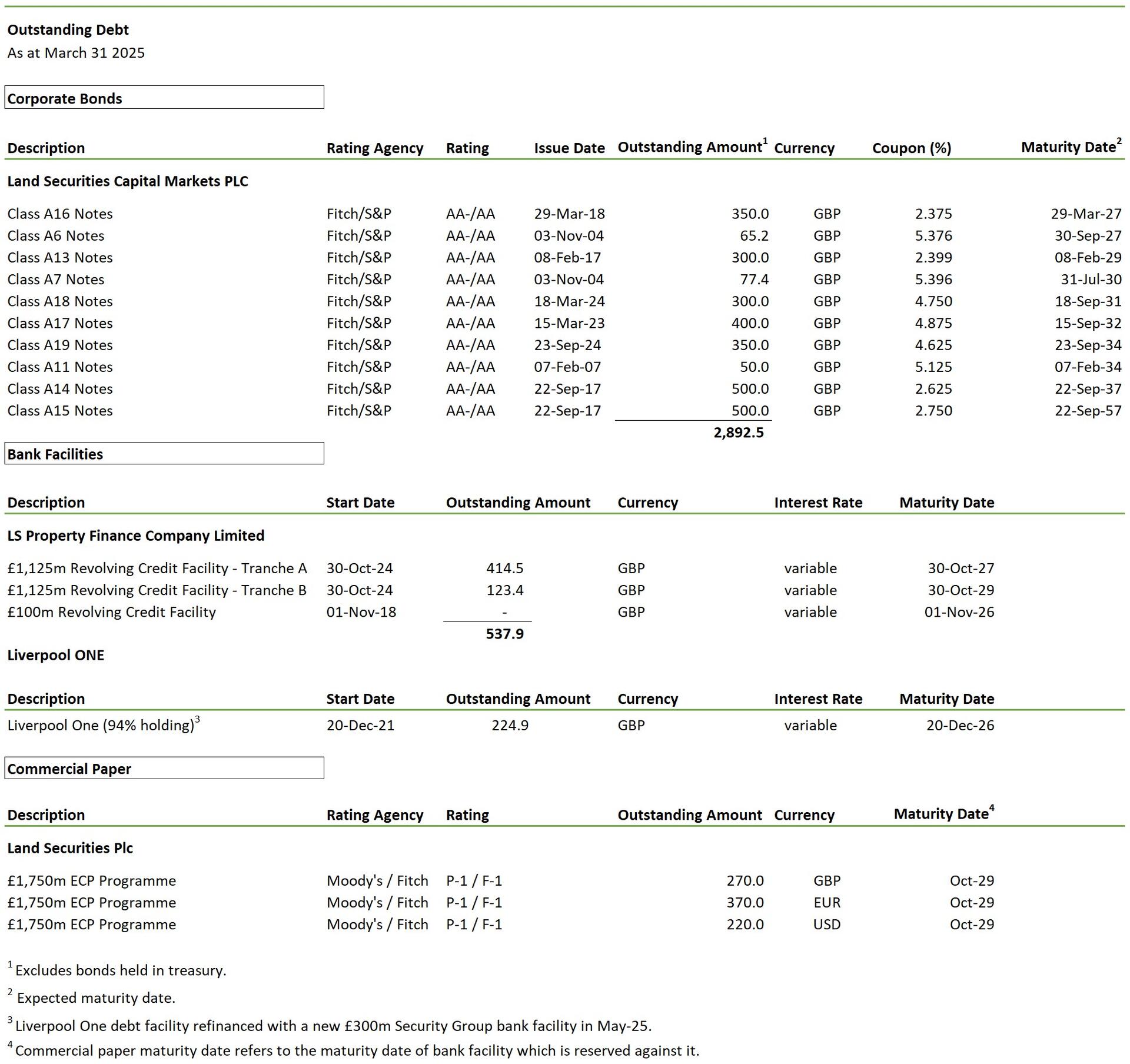Select issue date "07-Feb-07"
Image resolution: width=1130 pixels, height=1064 pixels.
[x=567, y=367]
